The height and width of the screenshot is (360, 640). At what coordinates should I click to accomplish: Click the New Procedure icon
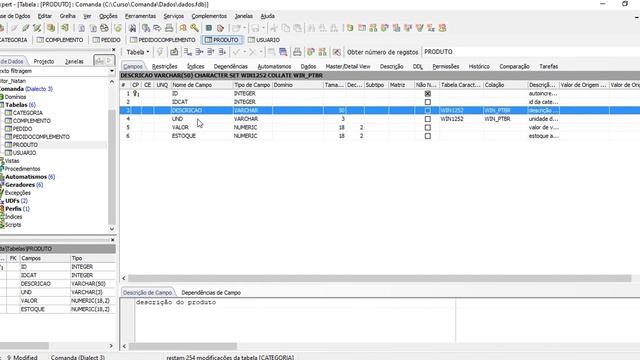pos(384,28)
